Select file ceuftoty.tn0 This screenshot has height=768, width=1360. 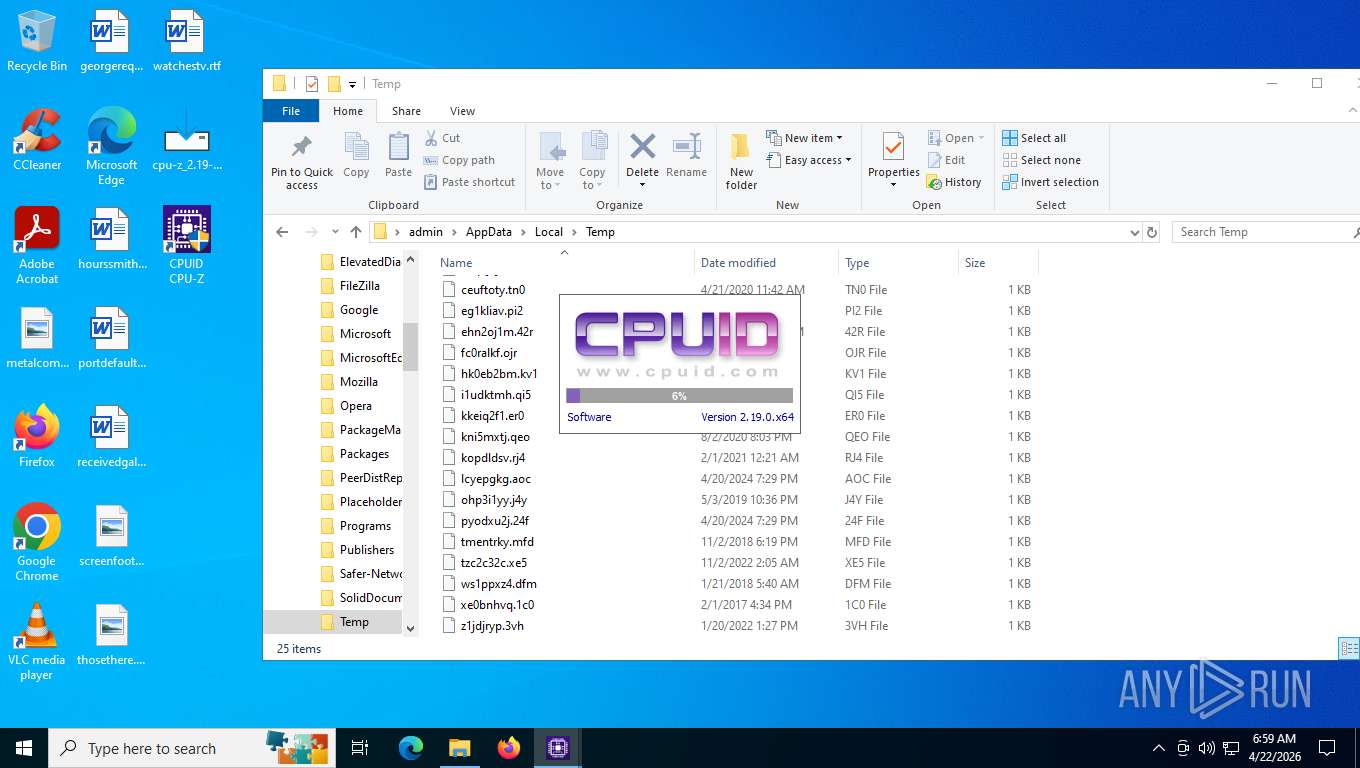(493, 290)
